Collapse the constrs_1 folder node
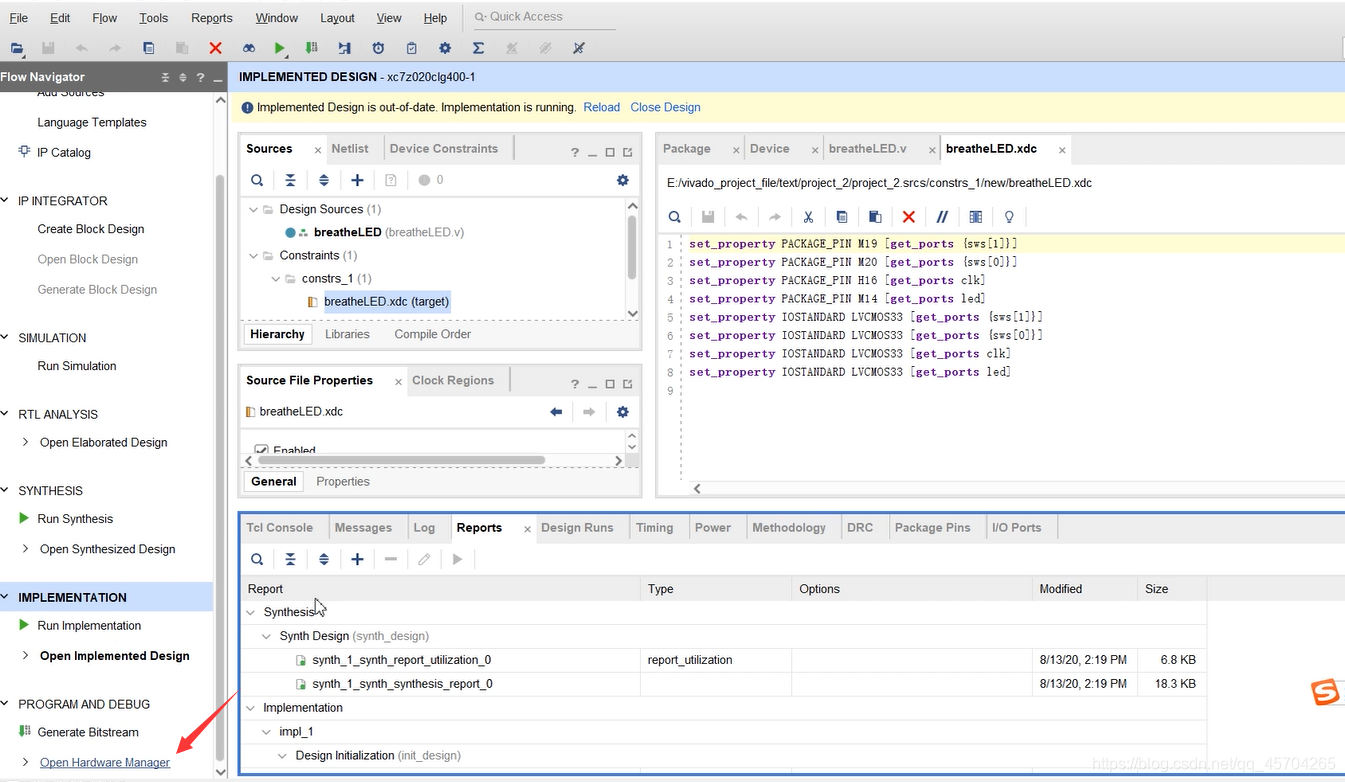 coord(276,278)
